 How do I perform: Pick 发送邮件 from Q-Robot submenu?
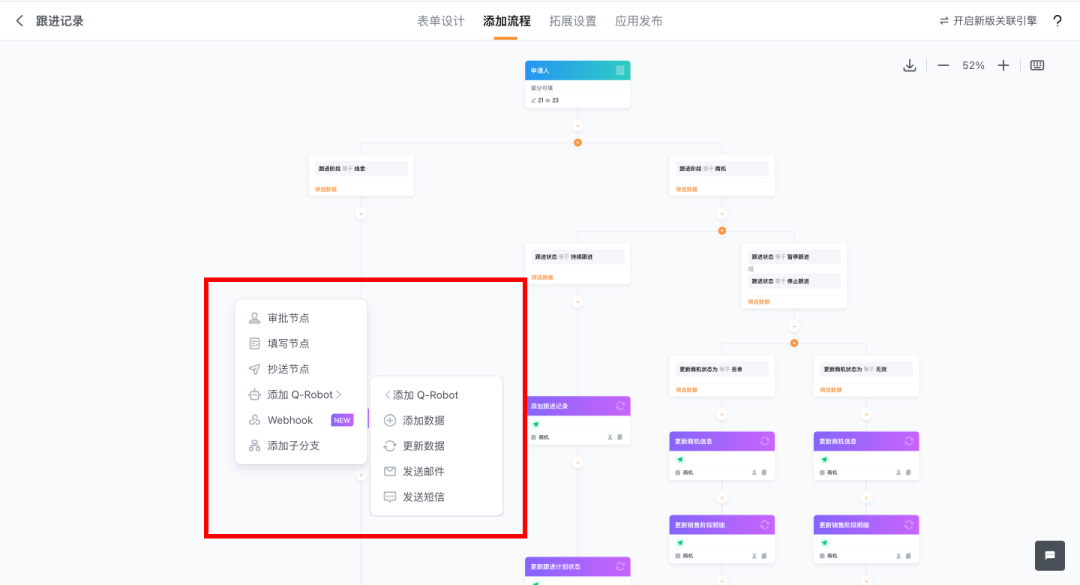pyautogui.click(x=423, y=471)
